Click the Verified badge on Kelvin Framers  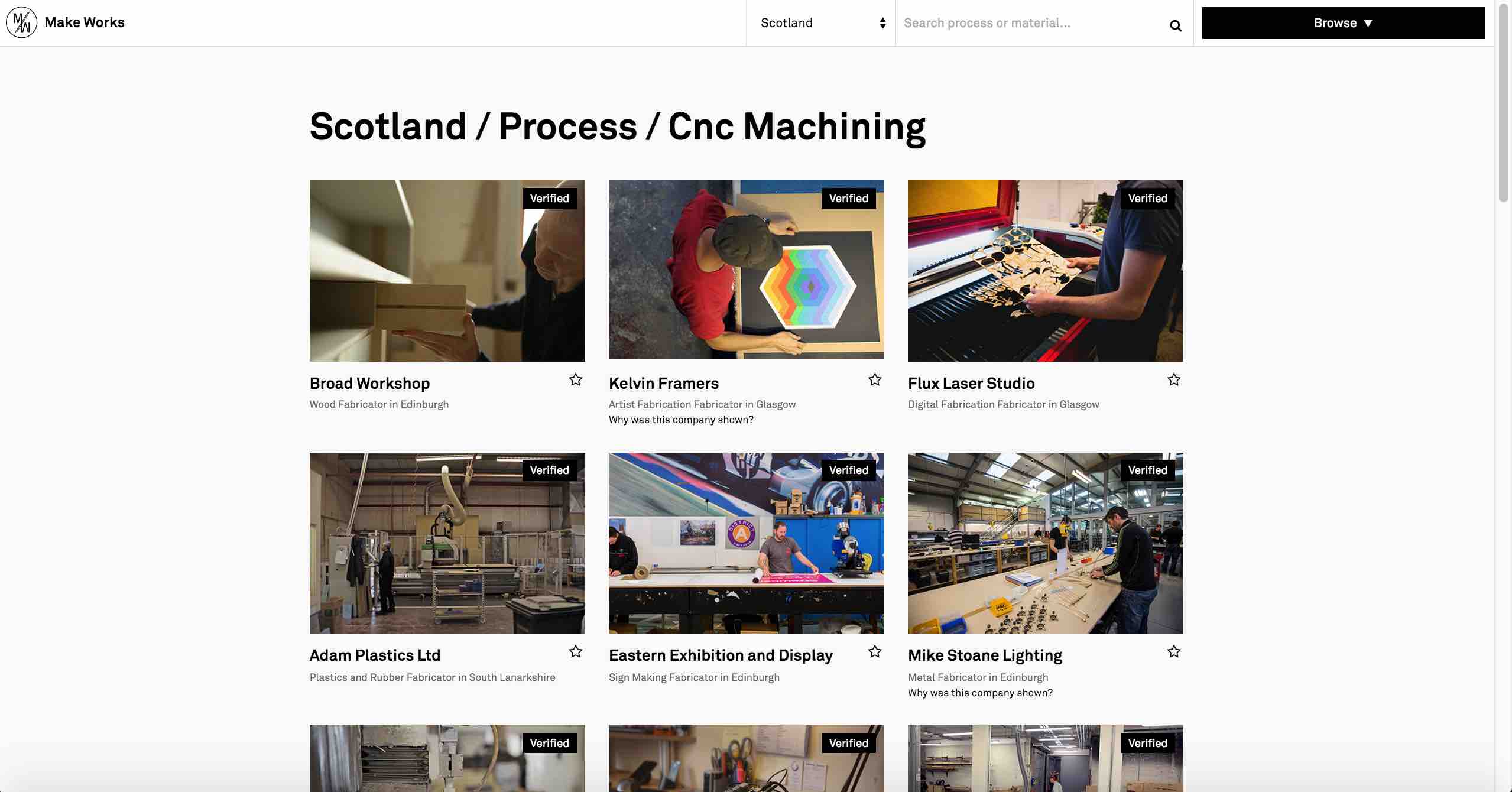click(849, 198)
